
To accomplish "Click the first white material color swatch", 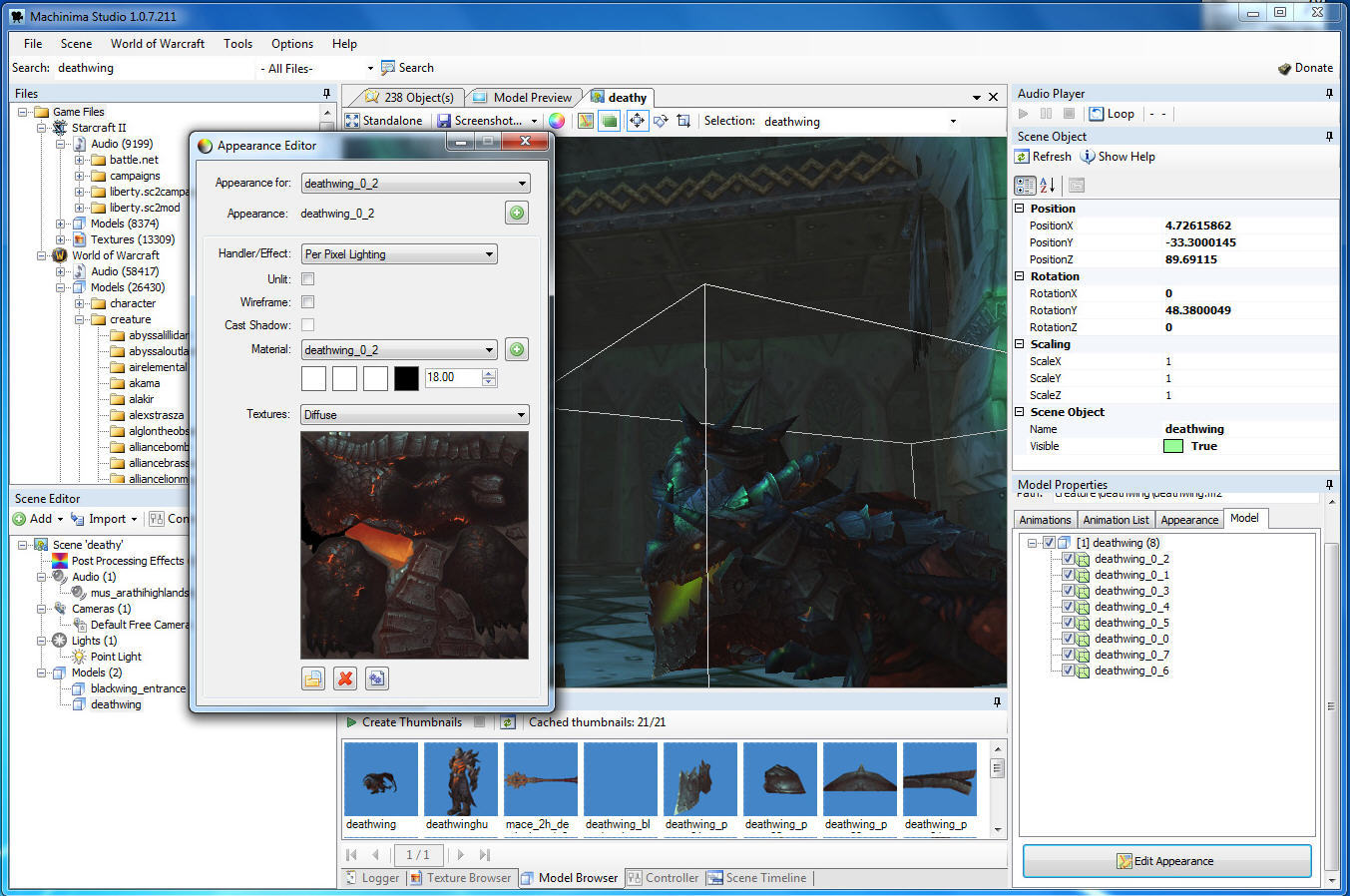I will (x=313, y=378).
